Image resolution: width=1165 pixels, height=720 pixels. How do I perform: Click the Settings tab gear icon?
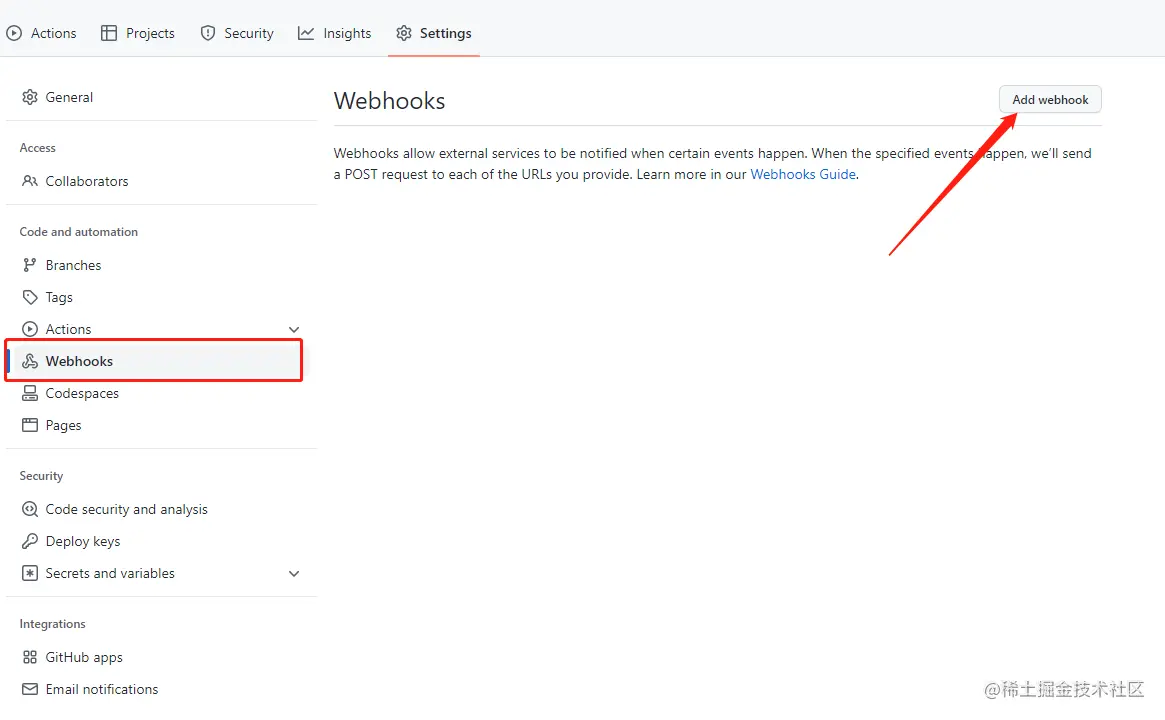pyautogui.click(x=403, y=33)
